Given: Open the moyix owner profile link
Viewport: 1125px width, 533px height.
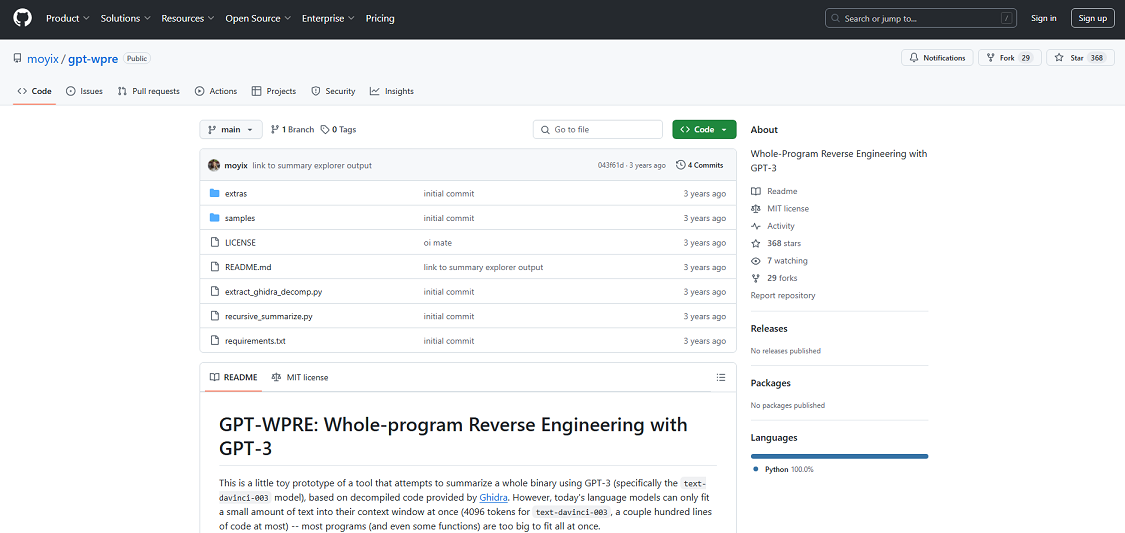Looking at the screenshot, I should [x=42, y=58].
